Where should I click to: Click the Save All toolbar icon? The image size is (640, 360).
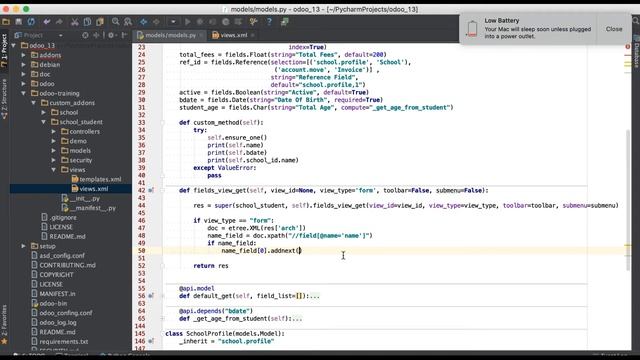pyautogui.click(x=19, y=22)
